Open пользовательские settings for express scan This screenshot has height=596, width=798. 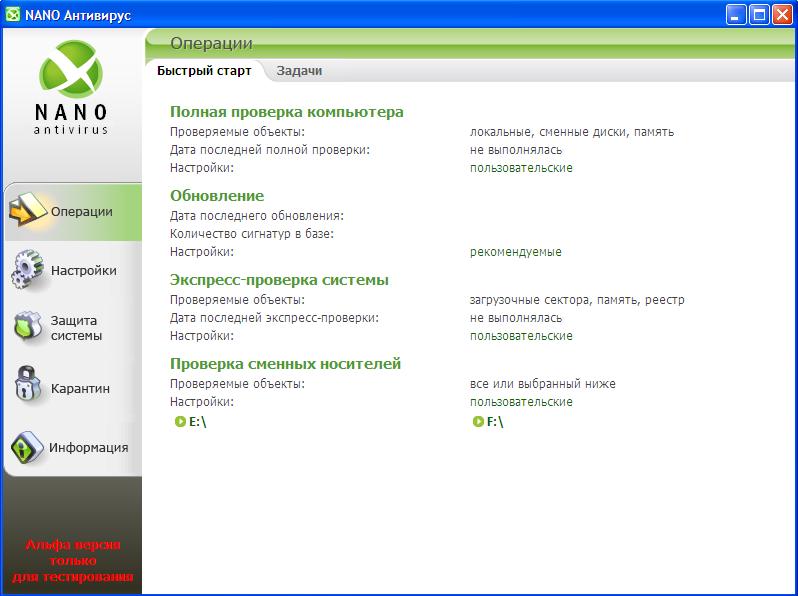coord(521,336)
